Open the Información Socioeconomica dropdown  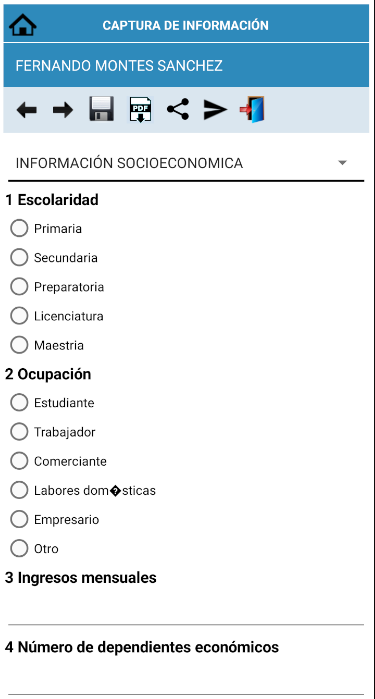(186, 164)
